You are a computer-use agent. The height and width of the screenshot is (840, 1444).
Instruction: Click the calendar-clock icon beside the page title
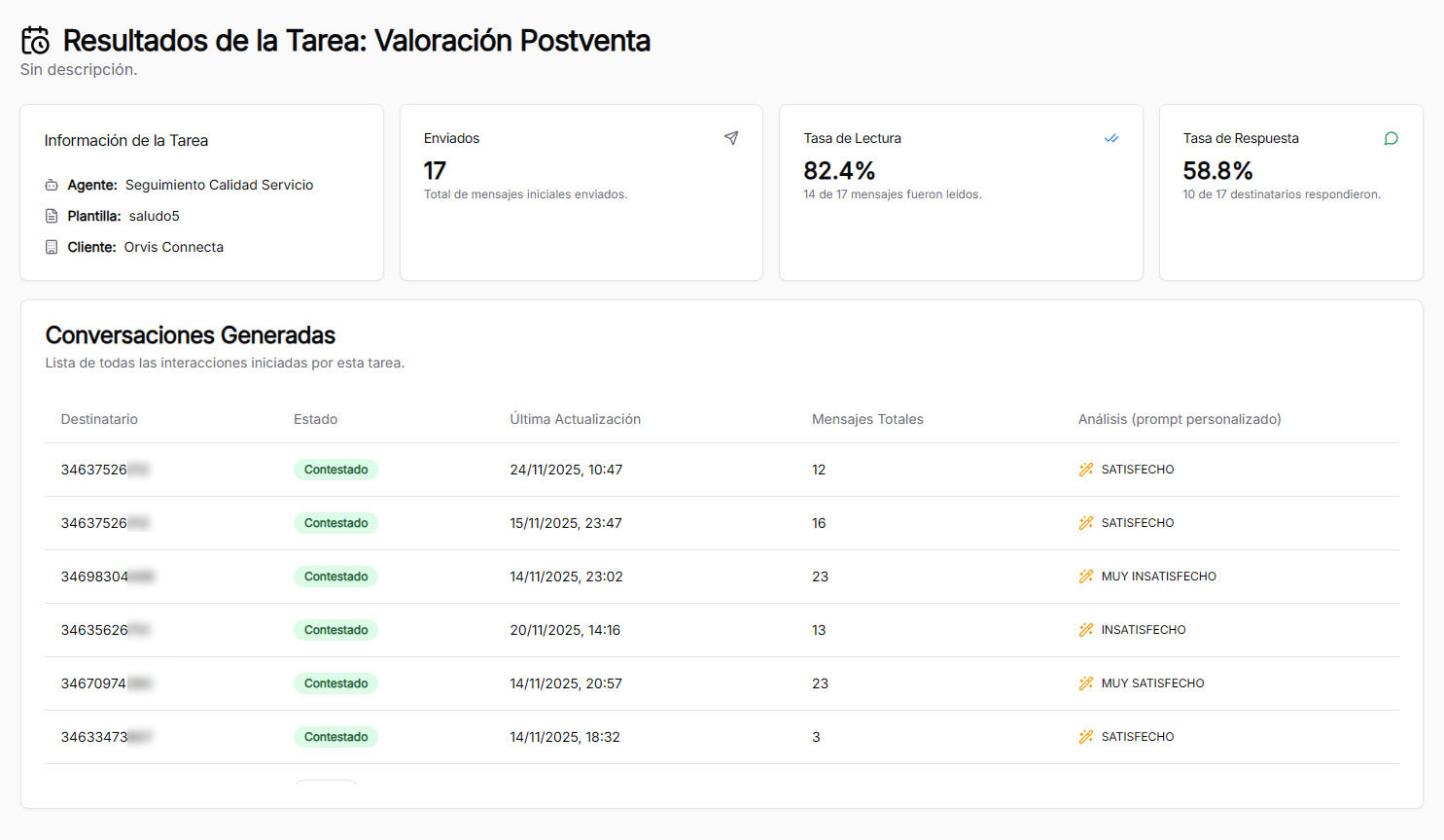(35, 41)
